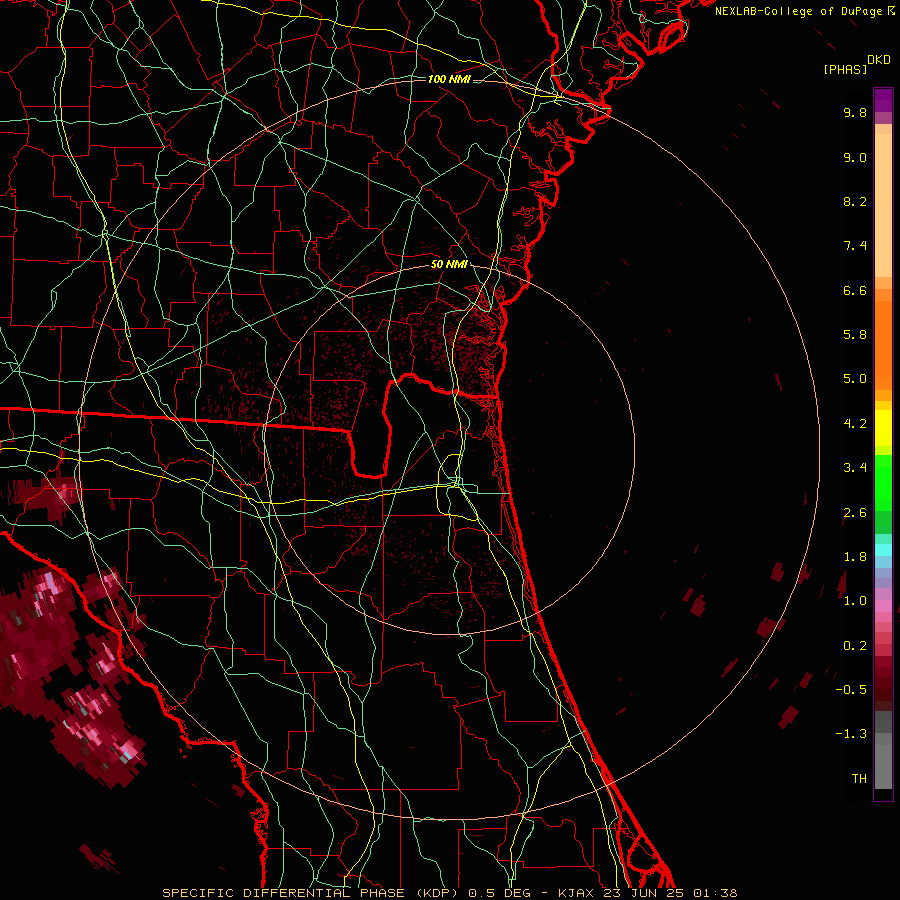Viewport: 900px width, 900px height.
Task: Click the 6.6 scale value
Action: point(855,290)
